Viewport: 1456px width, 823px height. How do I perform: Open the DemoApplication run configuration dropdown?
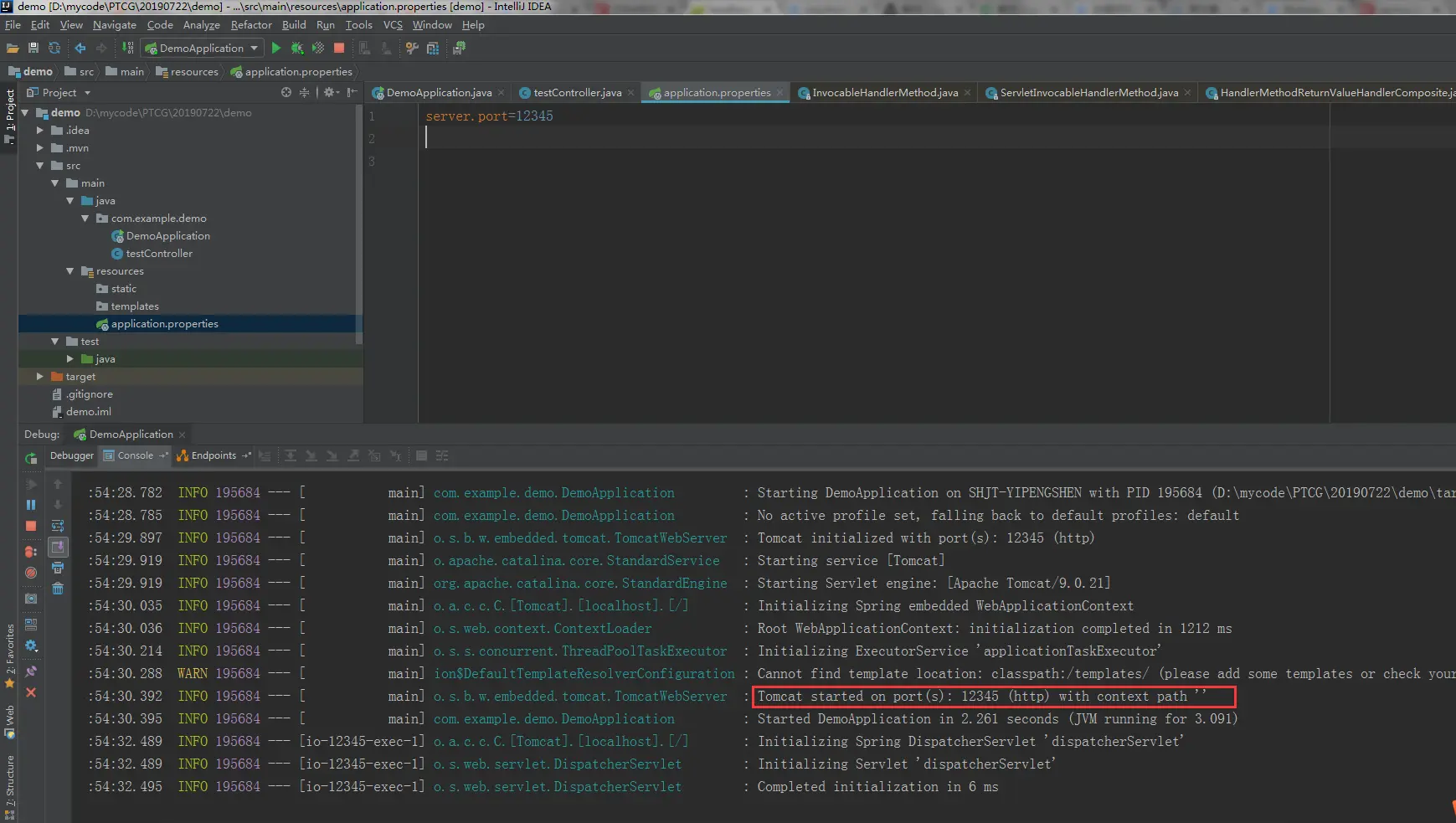coord(202,49)
